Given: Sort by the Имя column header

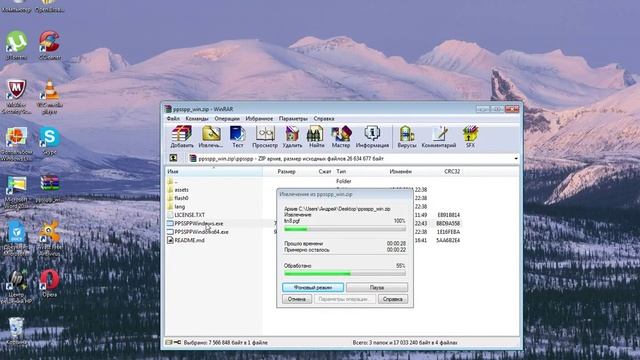Looking at the screenshot, I should pyautogui.click(x=214, y=171).
